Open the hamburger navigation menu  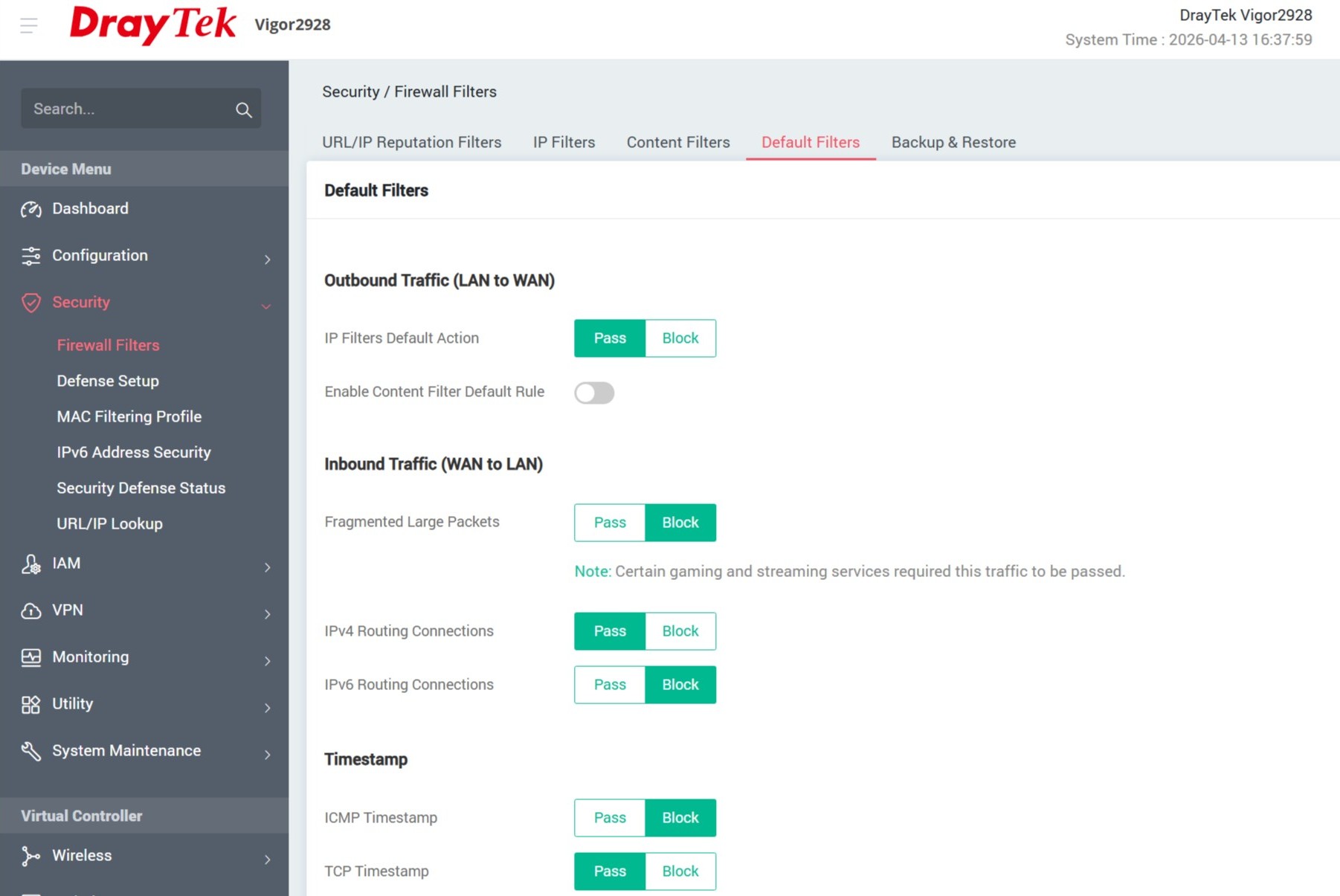pos(28,25)
